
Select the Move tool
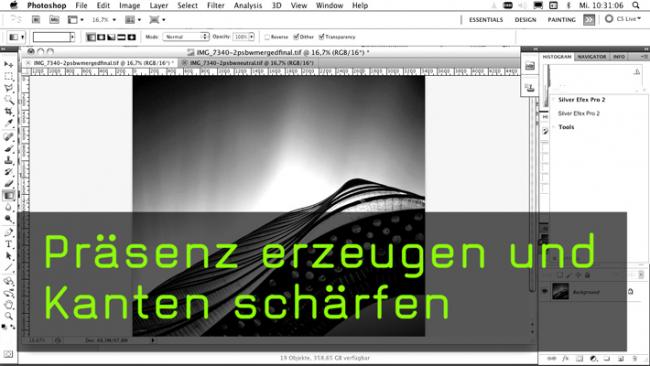[8, 64]
